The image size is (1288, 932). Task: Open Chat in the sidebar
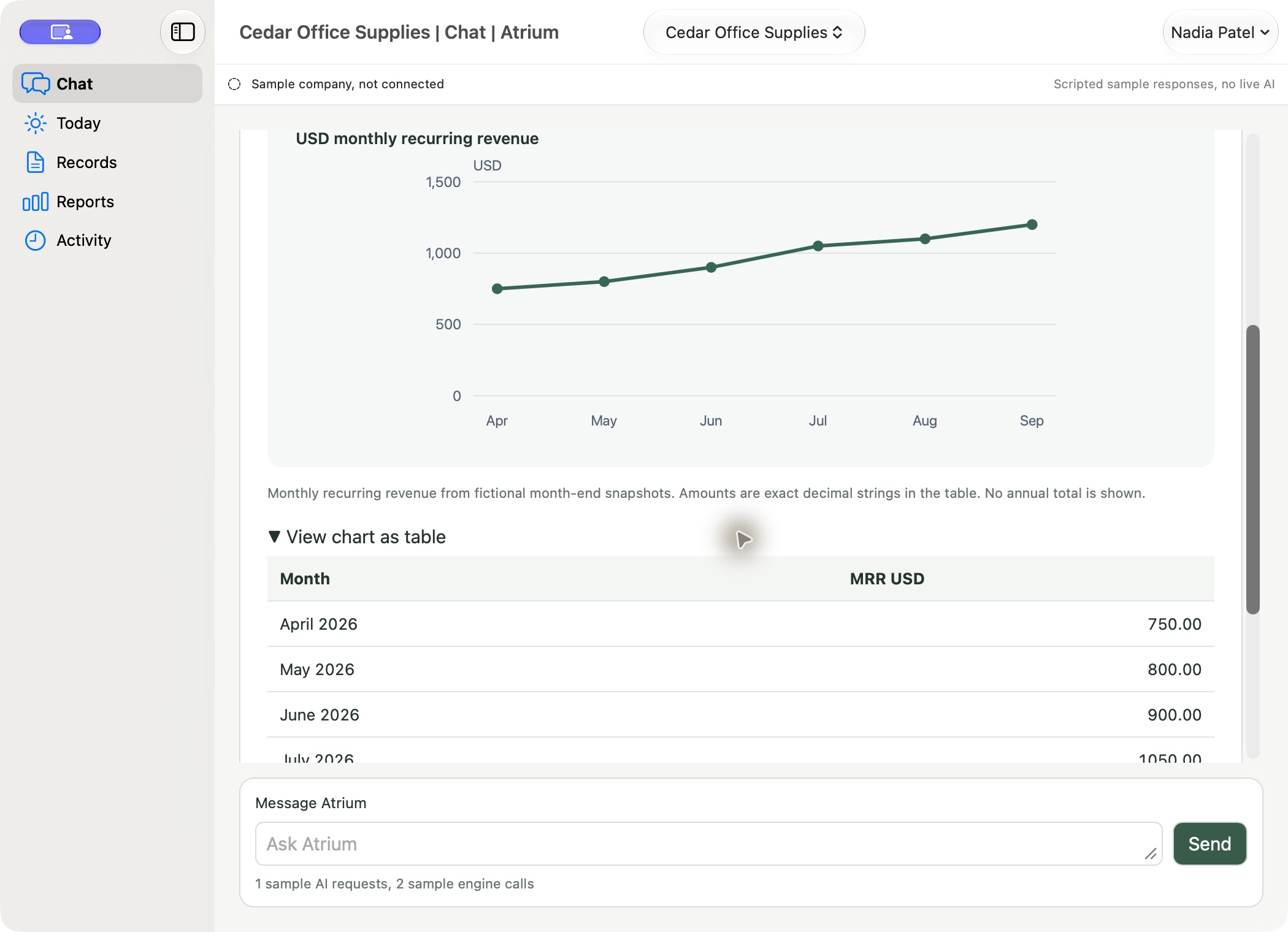pyautogui.click(x=107, y=83)
